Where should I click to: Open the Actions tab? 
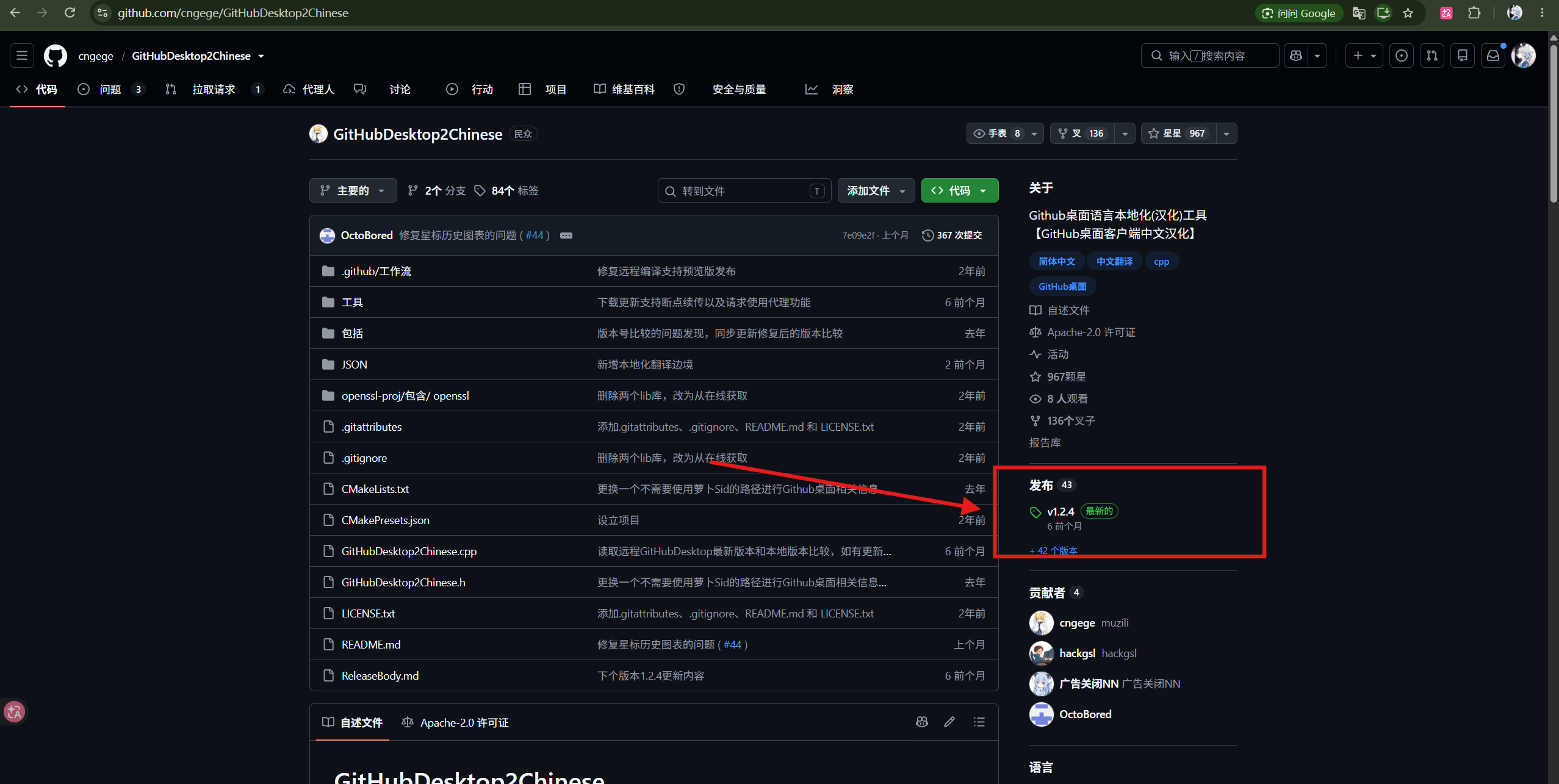click(469, 89)
